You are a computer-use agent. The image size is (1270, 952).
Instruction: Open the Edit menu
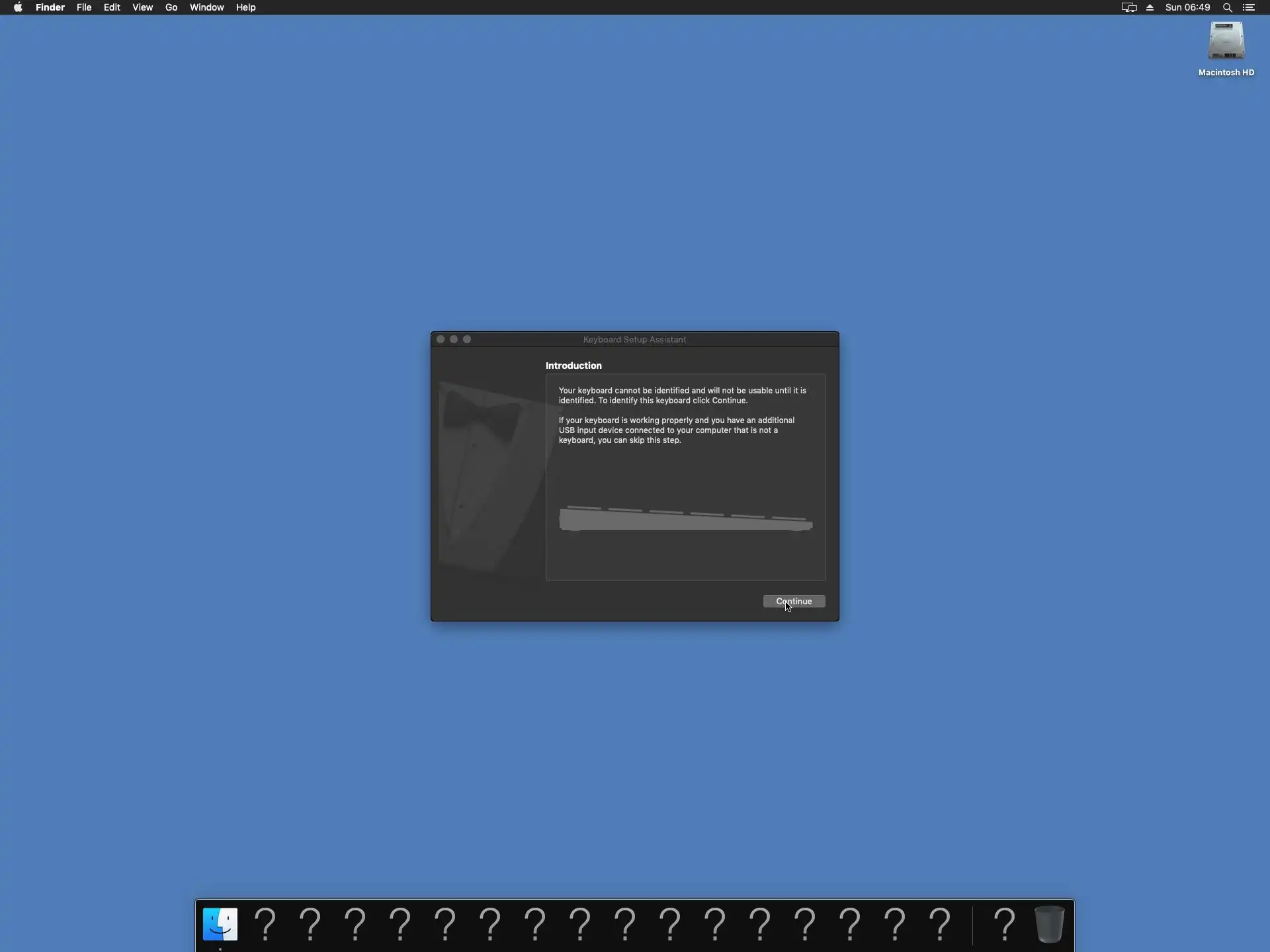coord(112,7)
